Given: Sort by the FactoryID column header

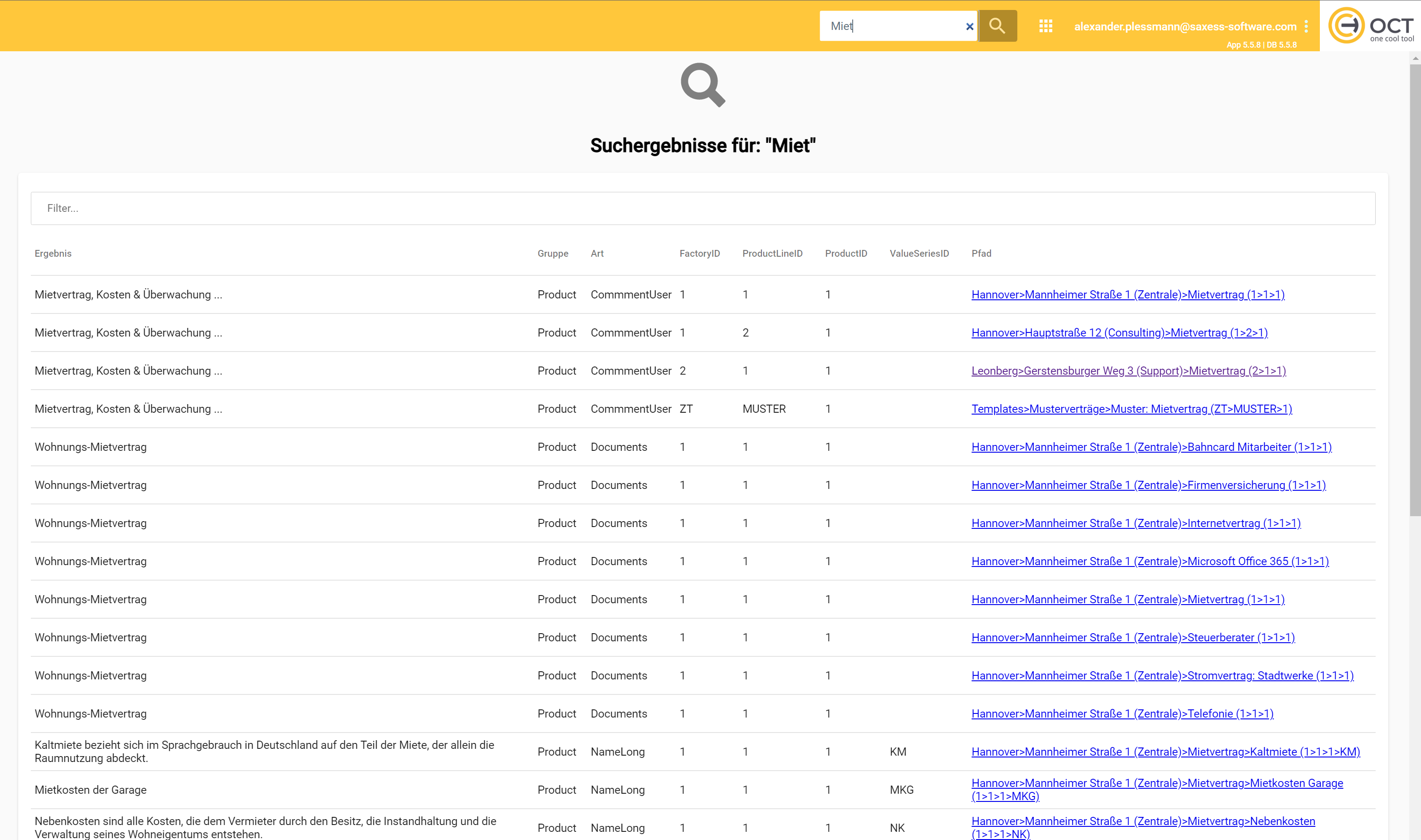Looking at the screenshot, I should pos(699,254).
